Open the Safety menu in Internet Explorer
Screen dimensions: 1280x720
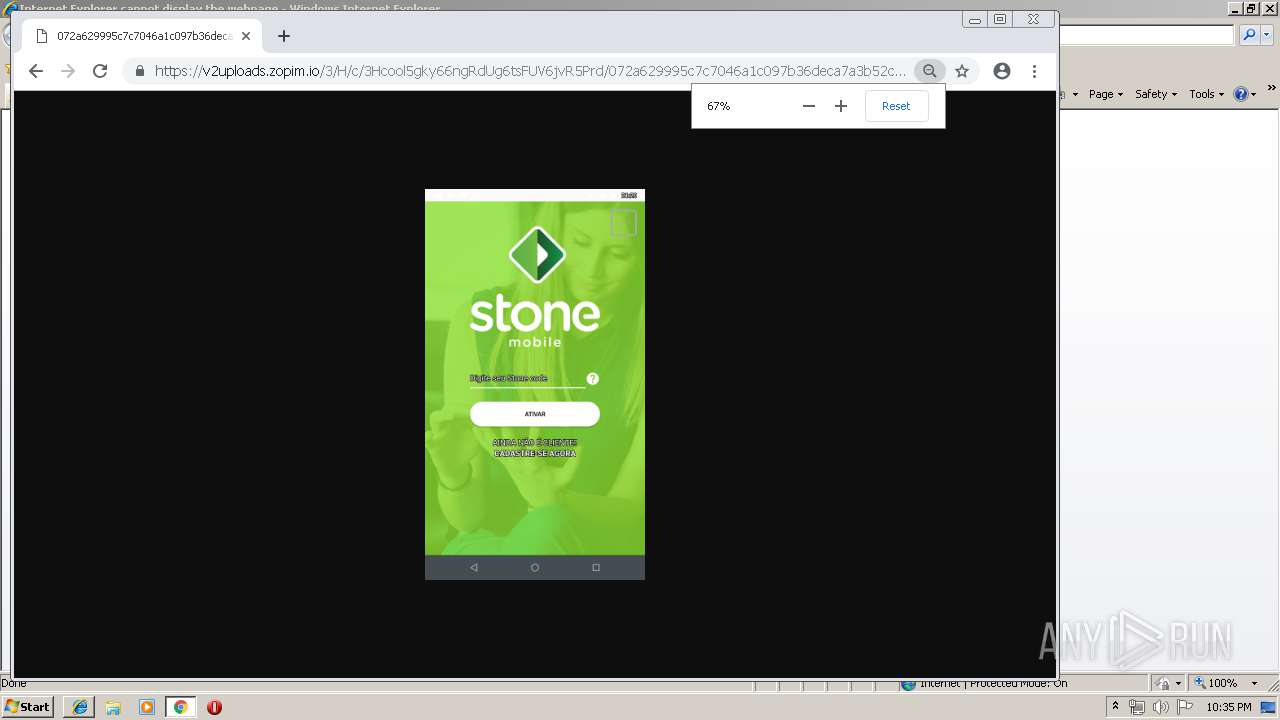click(1155, 94)
